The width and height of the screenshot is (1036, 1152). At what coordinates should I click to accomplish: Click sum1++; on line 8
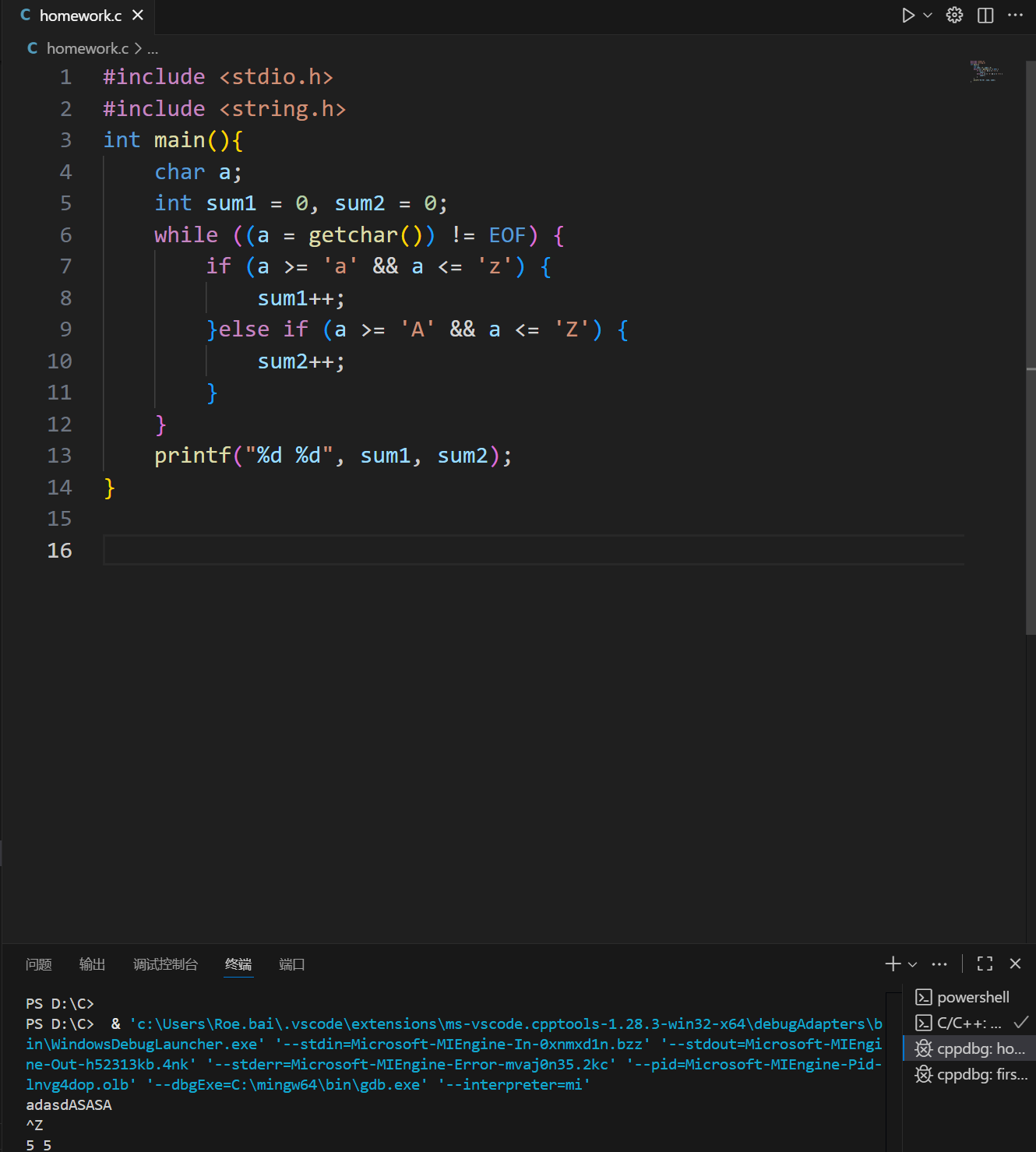tap(301, 298)
